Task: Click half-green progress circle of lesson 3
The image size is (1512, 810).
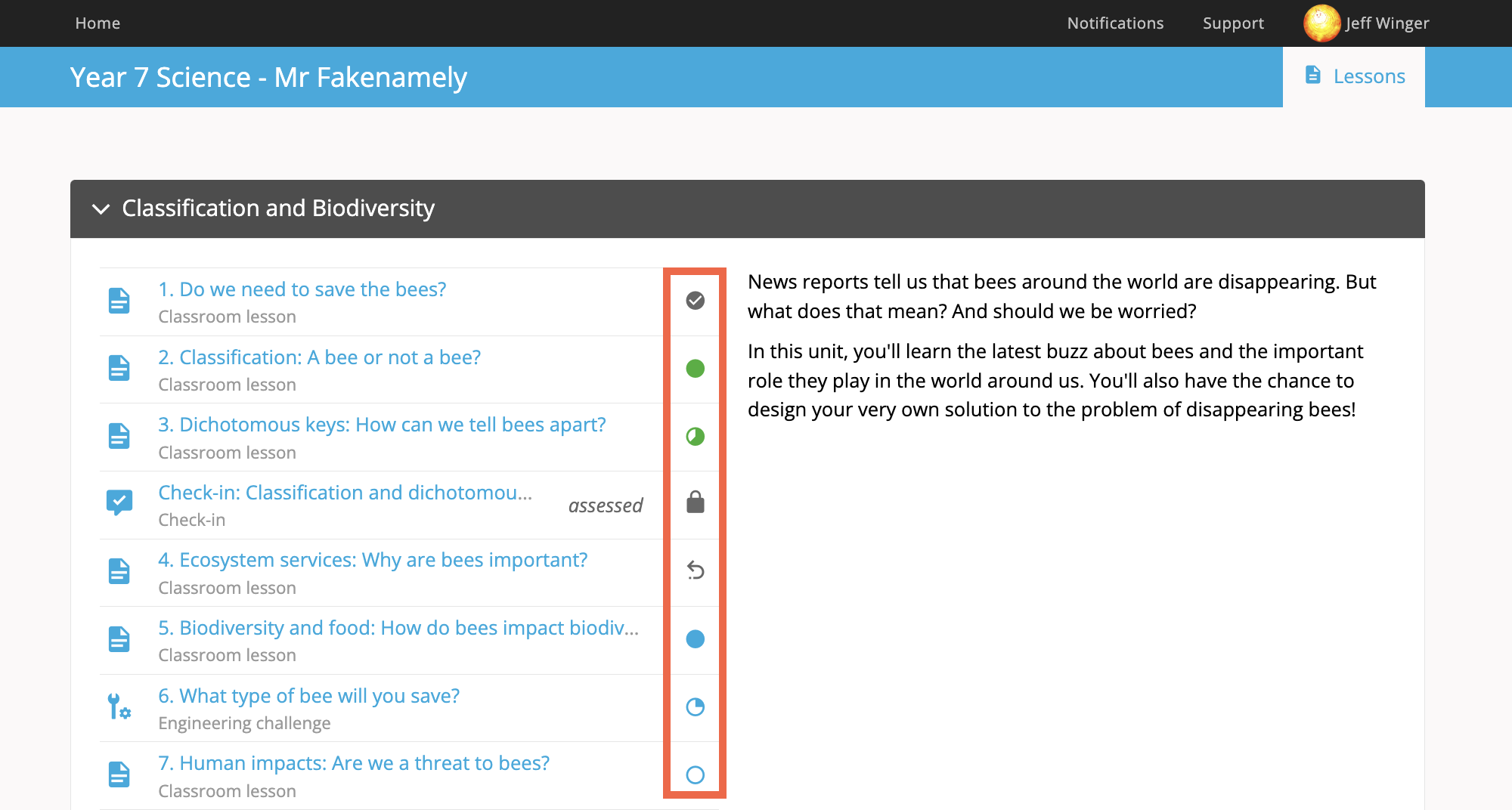Action: (x=695, y=436)
